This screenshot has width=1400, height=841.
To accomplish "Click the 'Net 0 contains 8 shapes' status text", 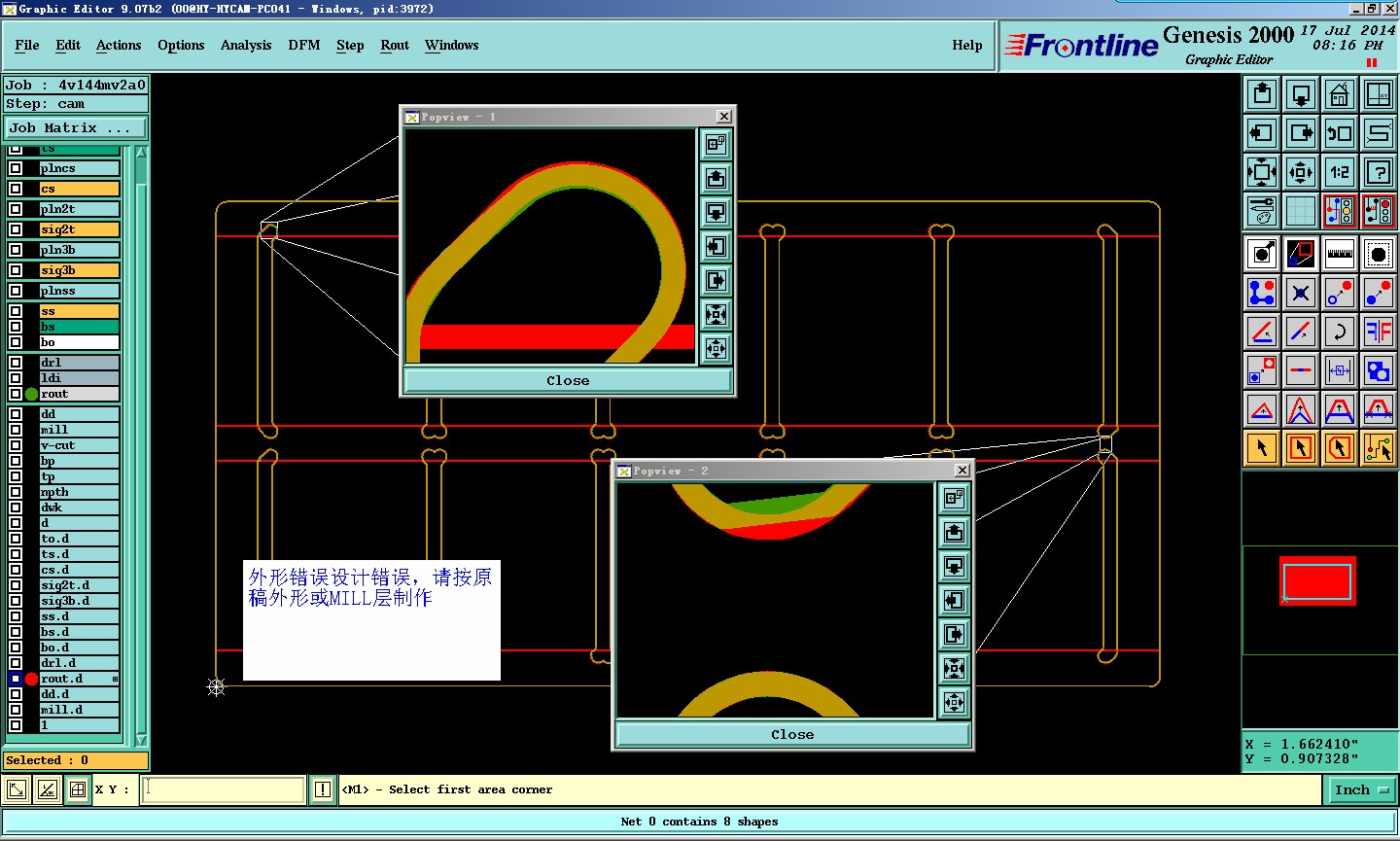I will [699, 822].
